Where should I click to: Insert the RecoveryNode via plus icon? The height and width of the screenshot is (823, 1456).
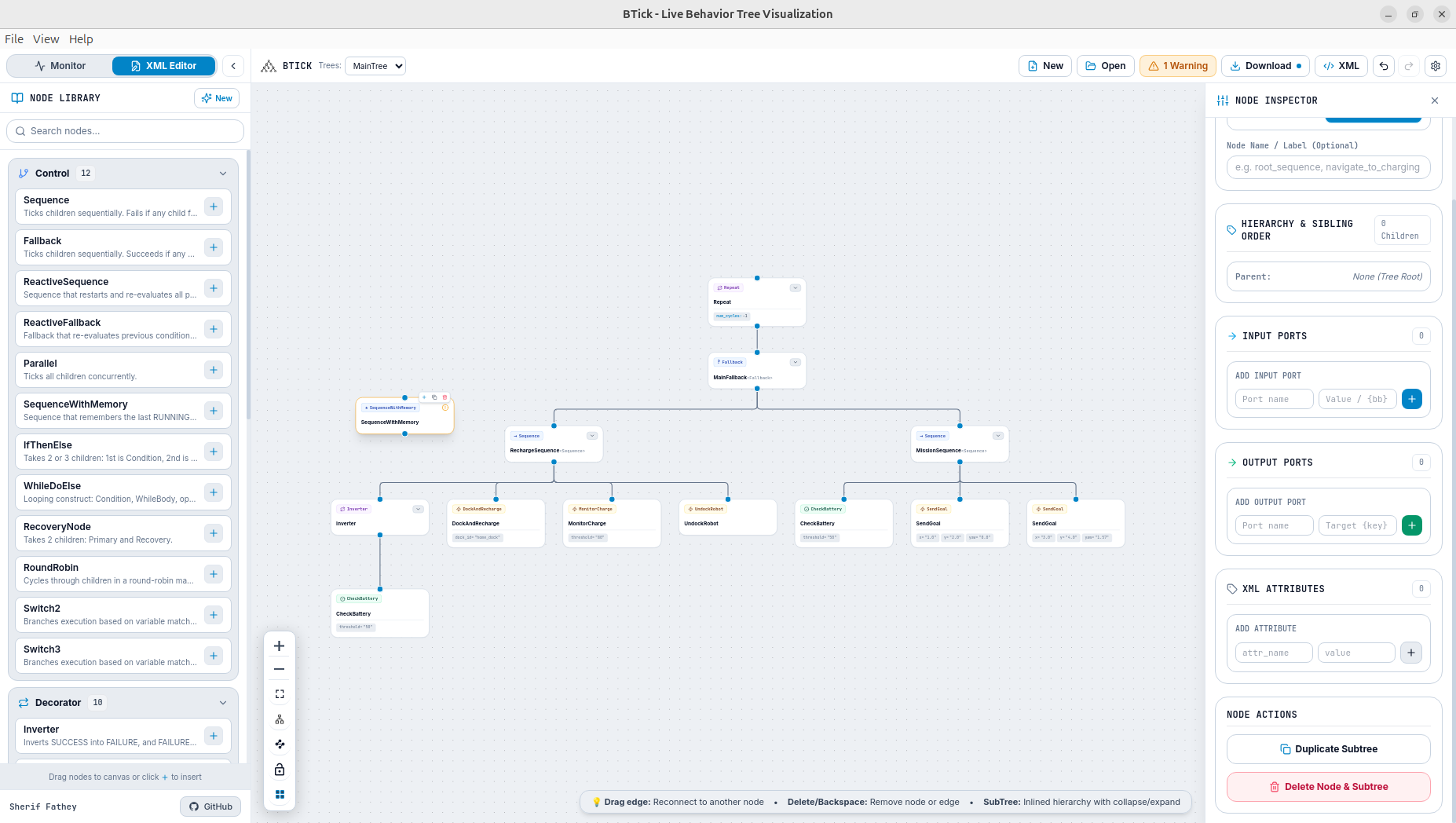click(x=214, y=533)
